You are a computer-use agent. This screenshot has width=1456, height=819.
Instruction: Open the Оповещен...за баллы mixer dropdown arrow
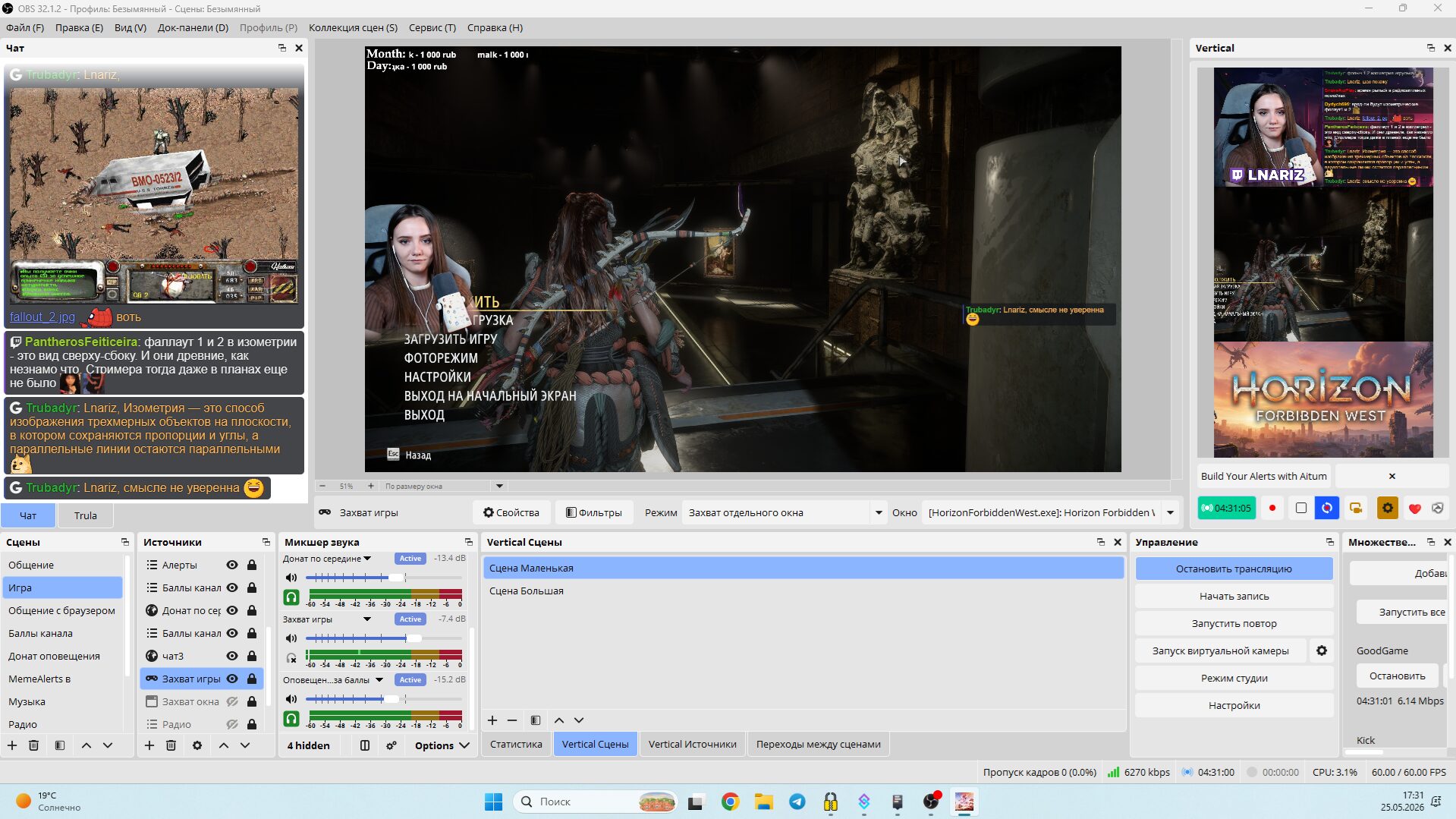379,680
